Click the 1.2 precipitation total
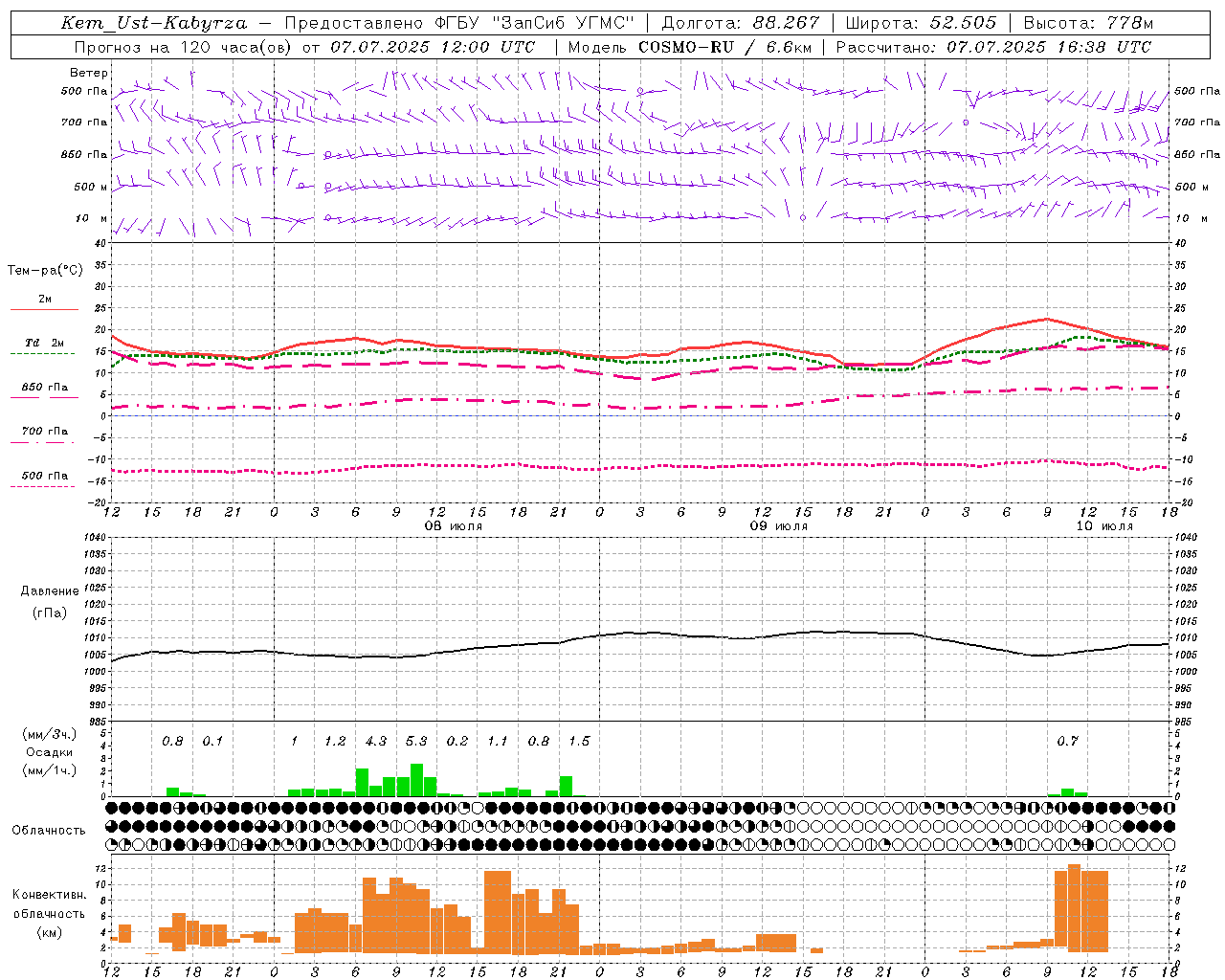 coord(335,742)
